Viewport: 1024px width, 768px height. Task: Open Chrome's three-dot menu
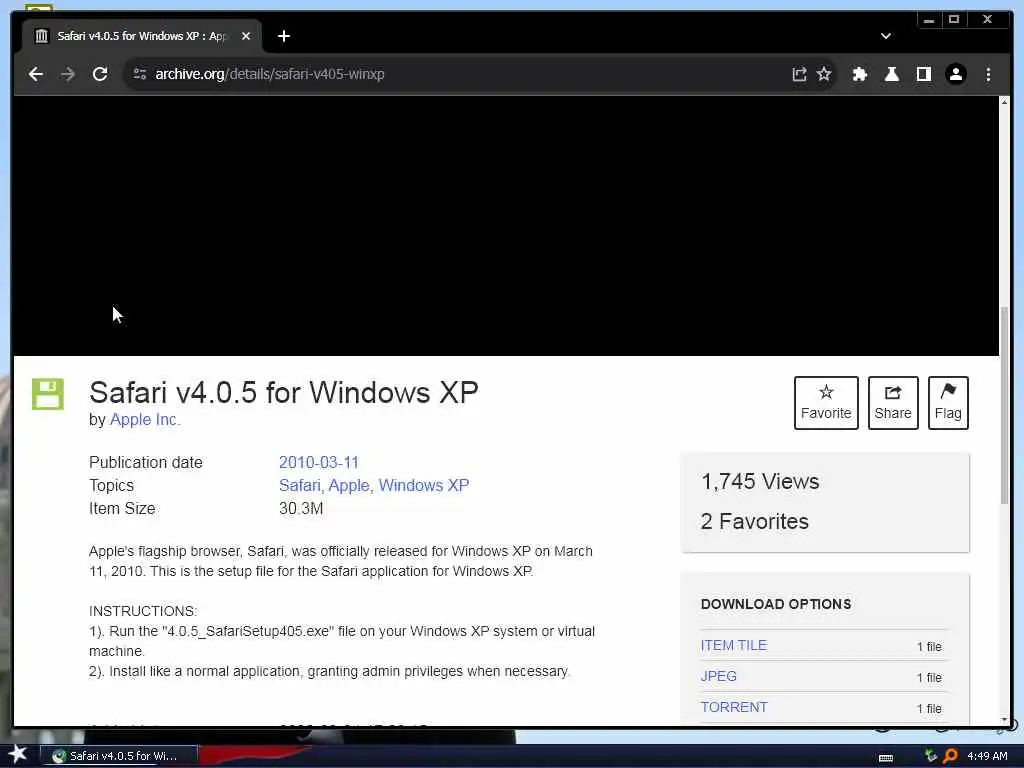click(988, 74)
